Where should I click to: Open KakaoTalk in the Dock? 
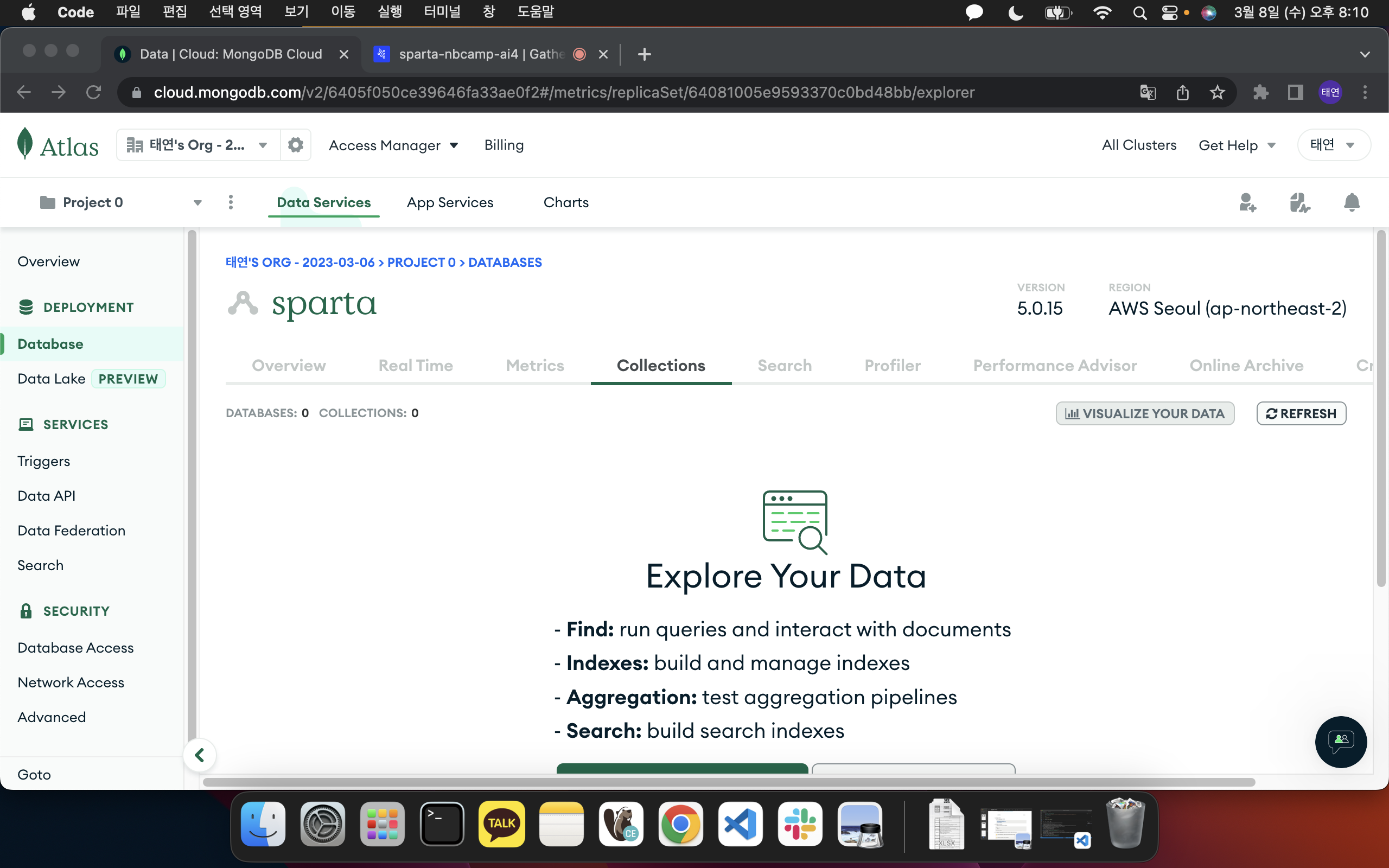(502, 825)
